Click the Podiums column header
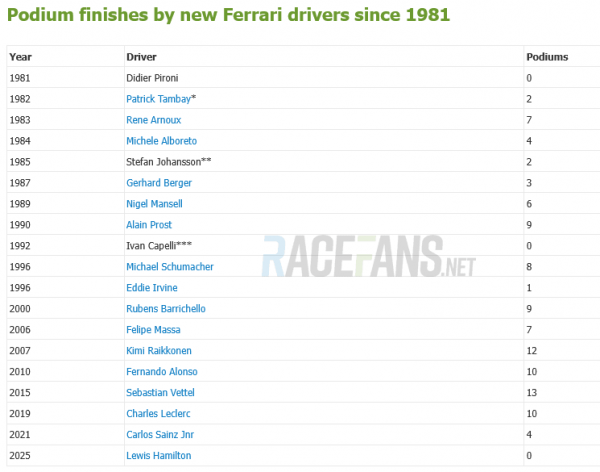This screenshot has width=600, height=472. click(546, 57)
